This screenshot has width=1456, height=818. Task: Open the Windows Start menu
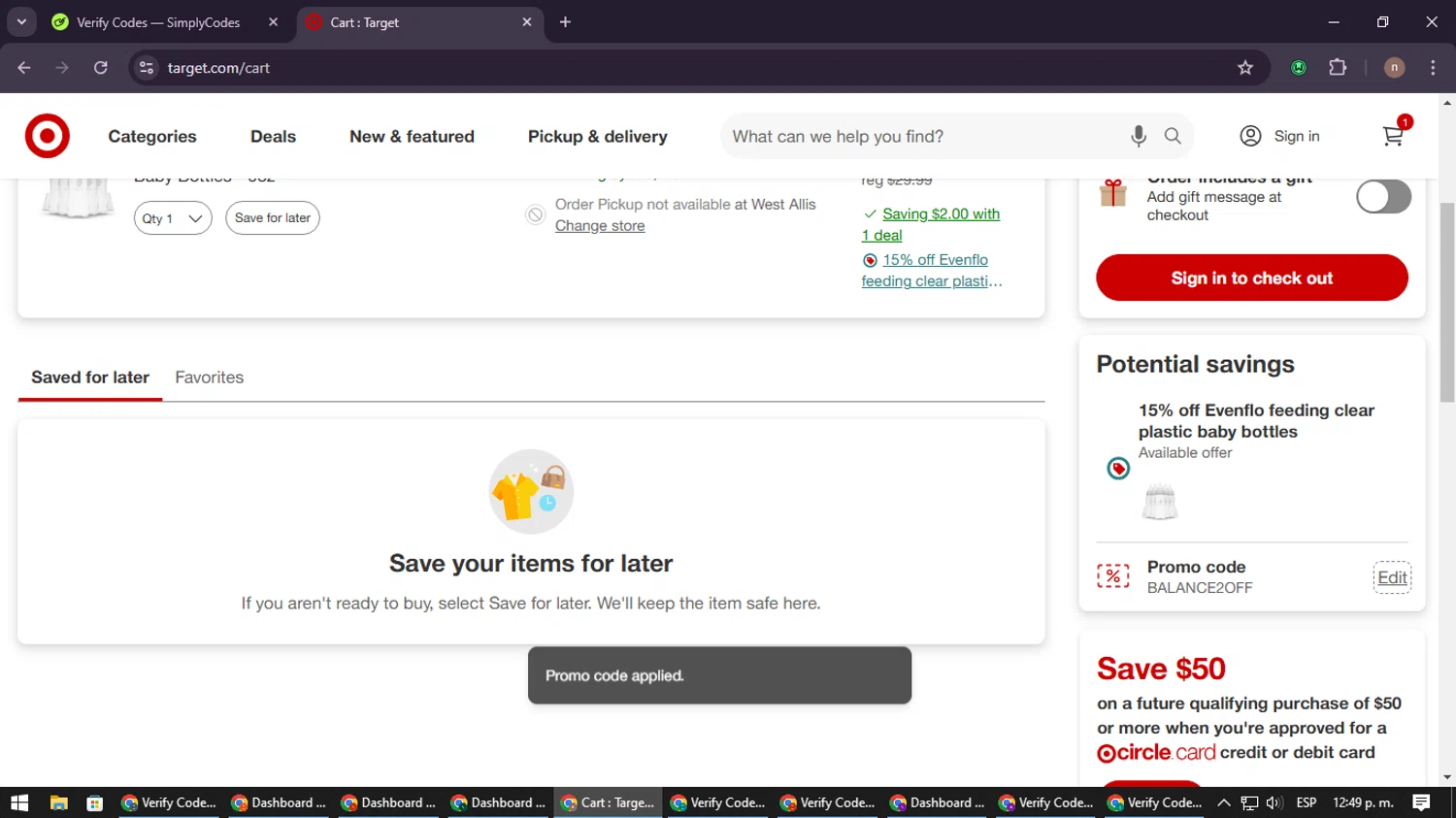tap(19, 802)
